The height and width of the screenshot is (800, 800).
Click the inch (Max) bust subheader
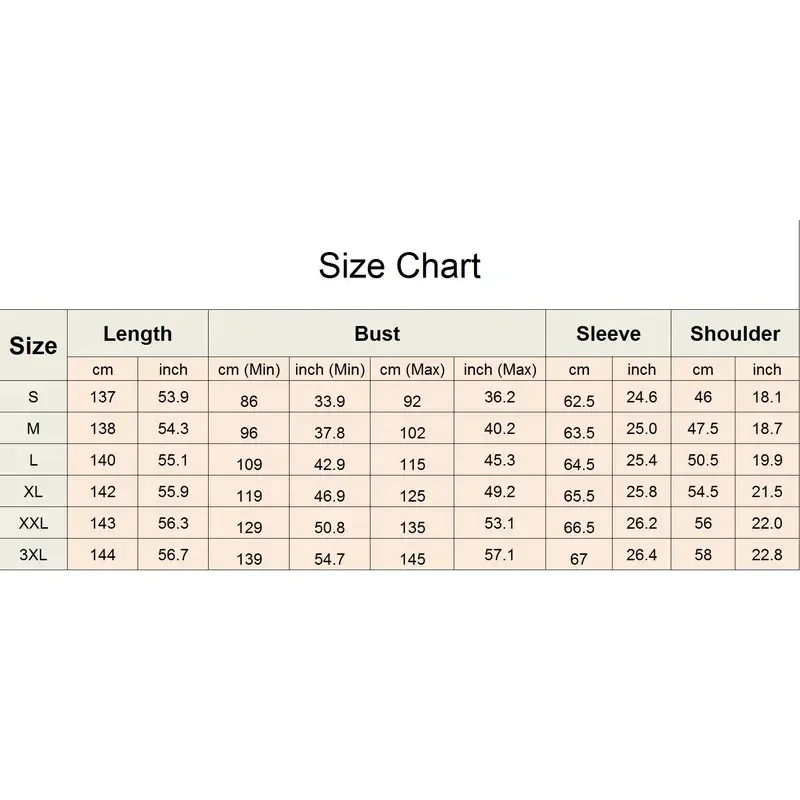[500, 369]
